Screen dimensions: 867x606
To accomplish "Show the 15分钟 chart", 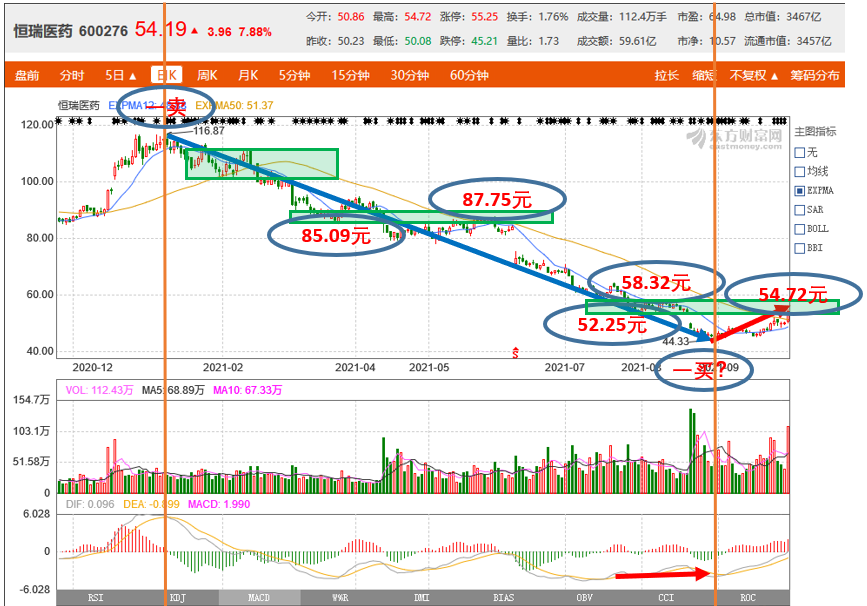I will (351, 75).
